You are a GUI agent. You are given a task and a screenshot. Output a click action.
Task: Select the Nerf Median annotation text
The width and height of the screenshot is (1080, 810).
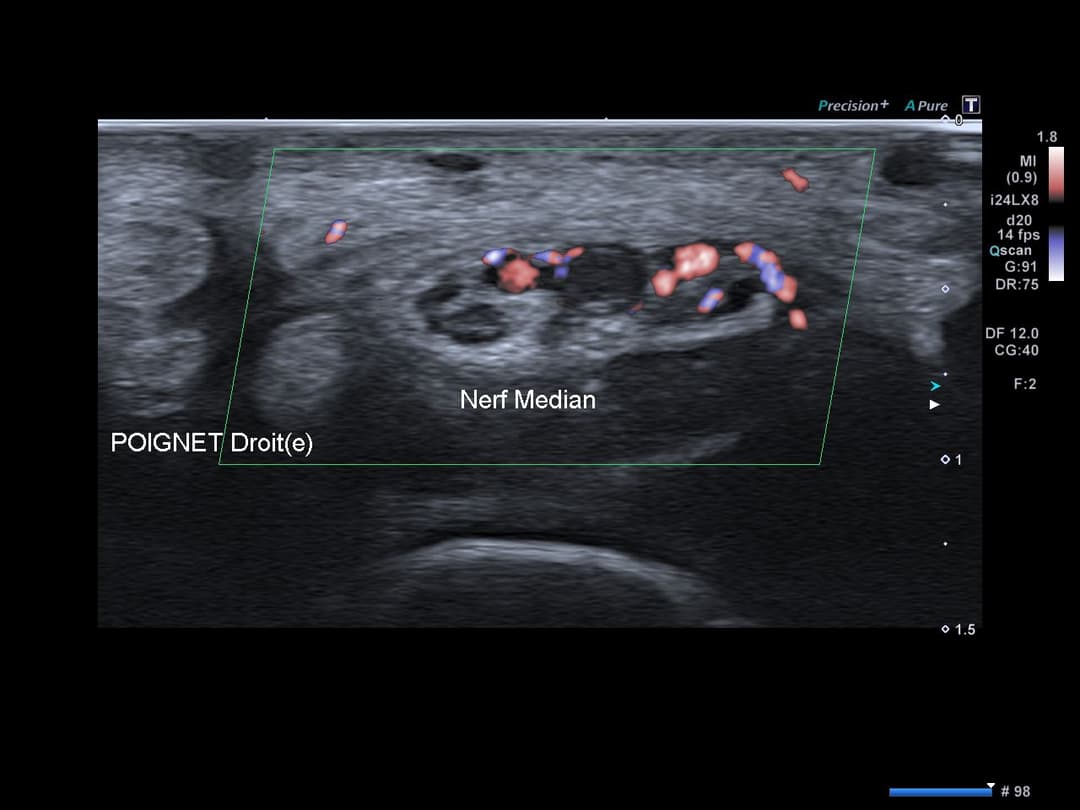coord(527,400)
